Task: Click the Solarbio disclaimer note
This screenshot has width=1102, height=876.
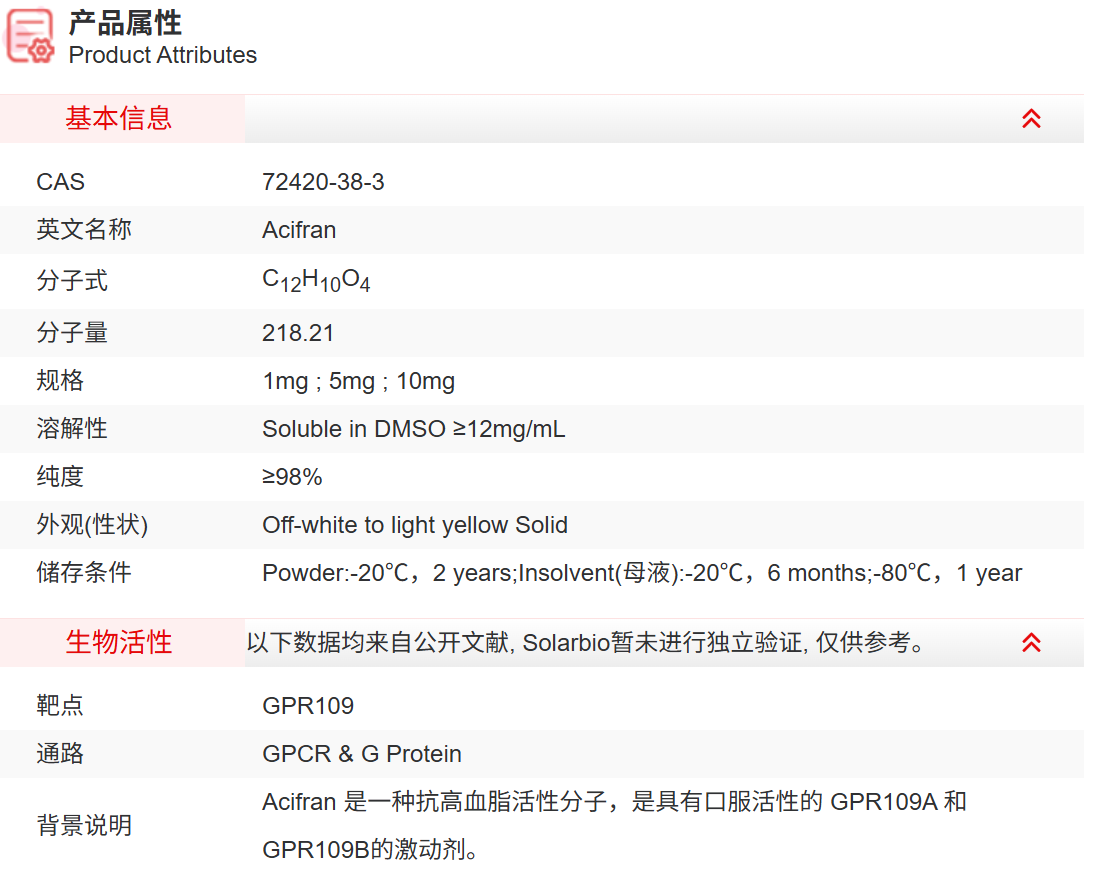Action: click(x=586, y=643)
